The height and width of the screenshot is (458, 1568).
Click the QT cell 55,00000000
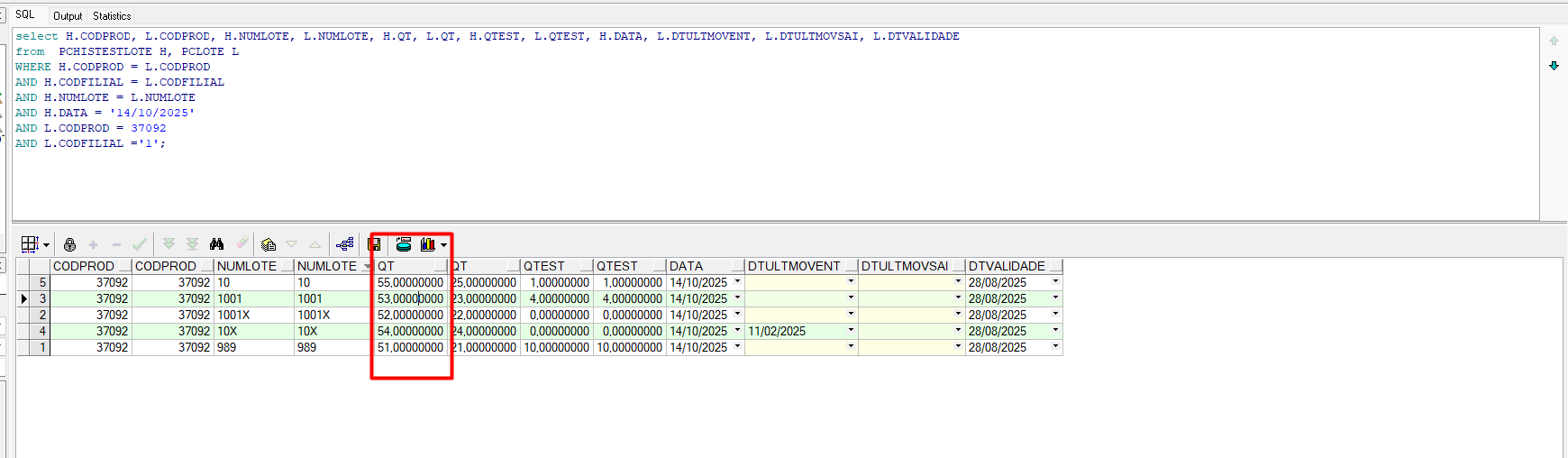411,282
